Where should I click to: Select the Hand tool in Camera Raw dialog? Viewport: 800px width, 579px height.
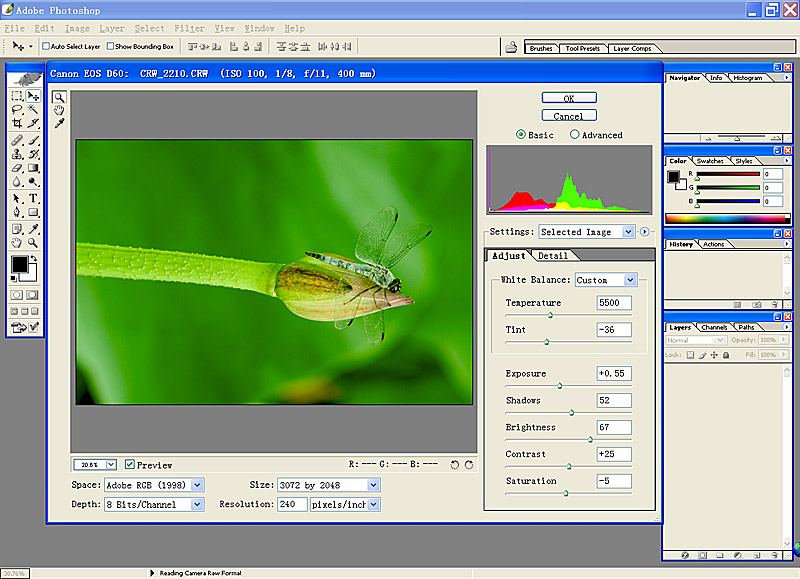tap(59, 110)
